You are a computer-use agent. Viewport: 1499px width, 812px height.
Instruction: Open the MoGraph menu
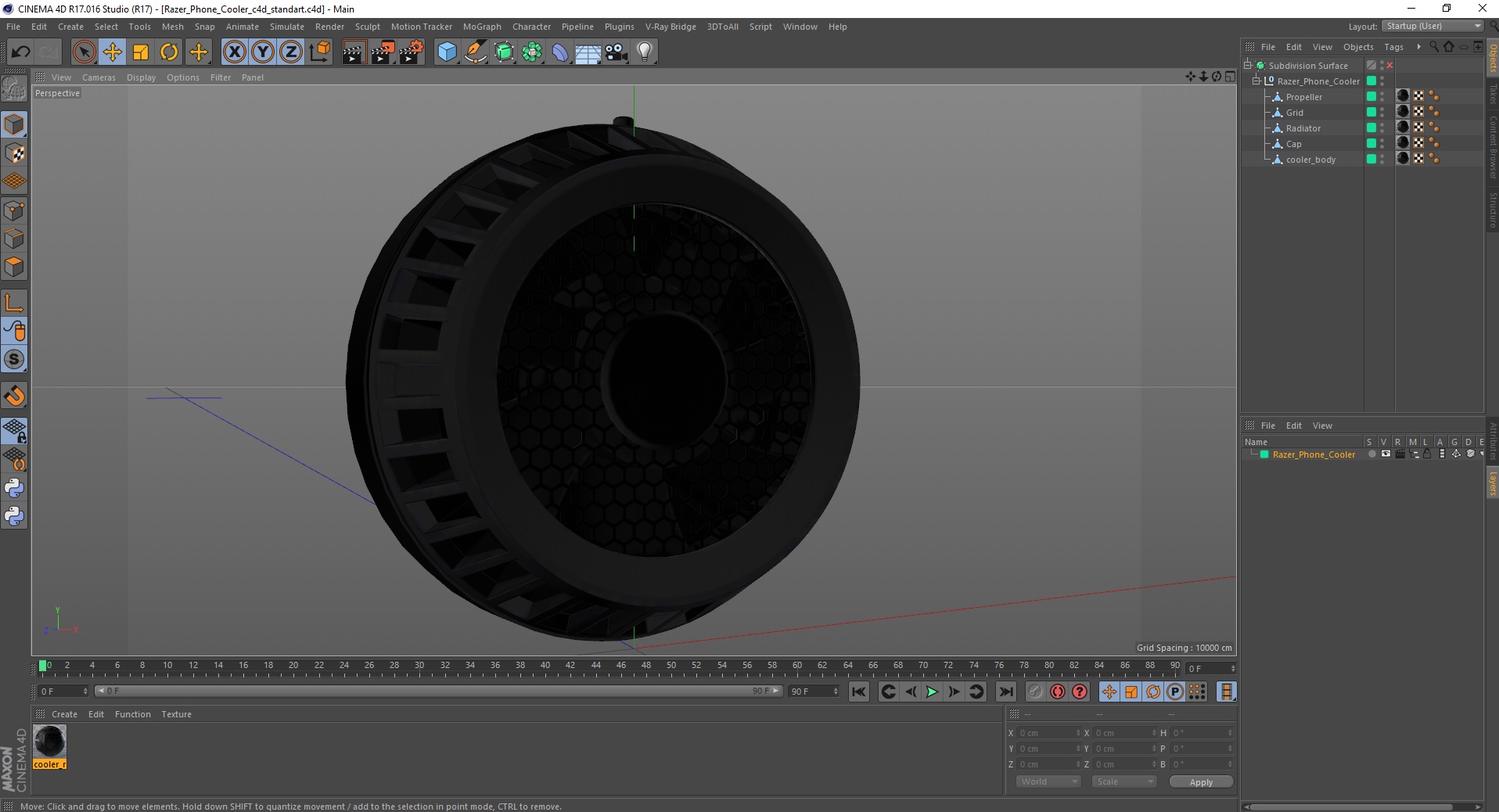click(x=482, y=27)
